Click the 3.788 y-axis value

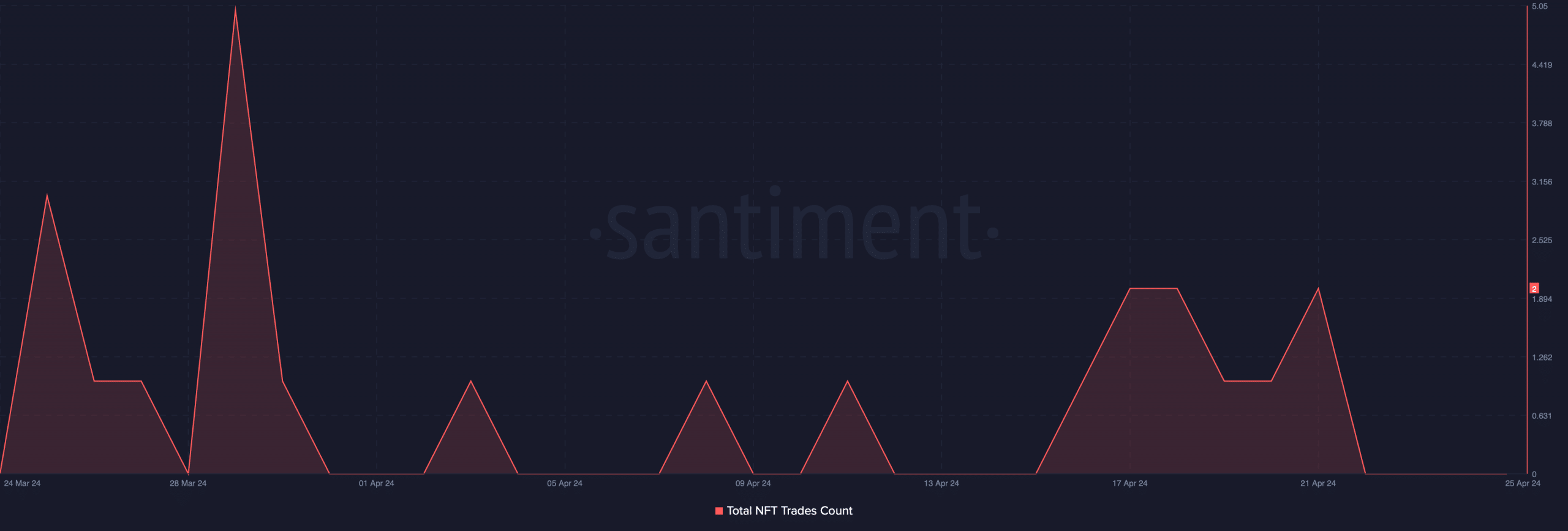pos(1542,124)
